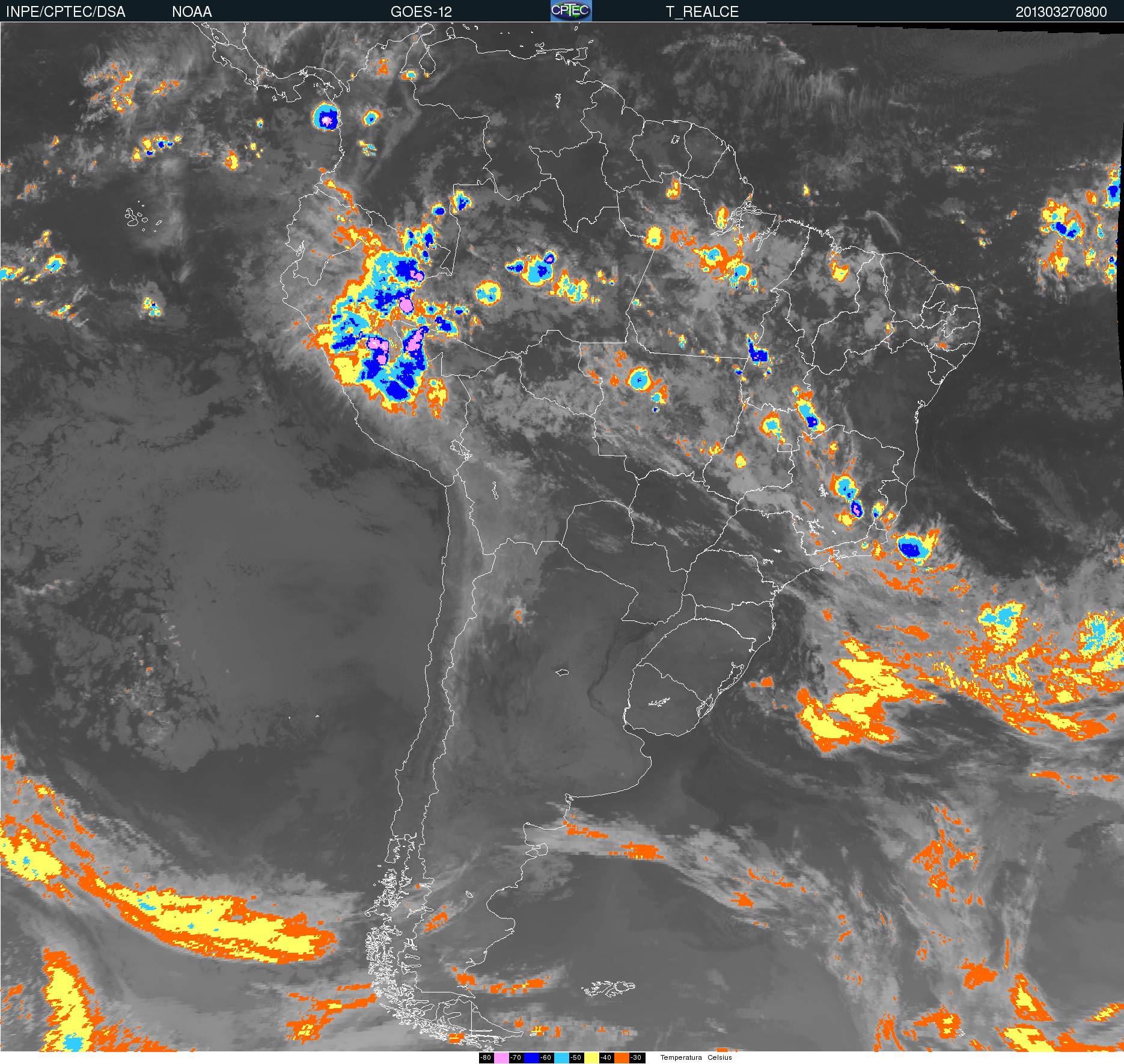Select the NOAA header label

point(192,11)
